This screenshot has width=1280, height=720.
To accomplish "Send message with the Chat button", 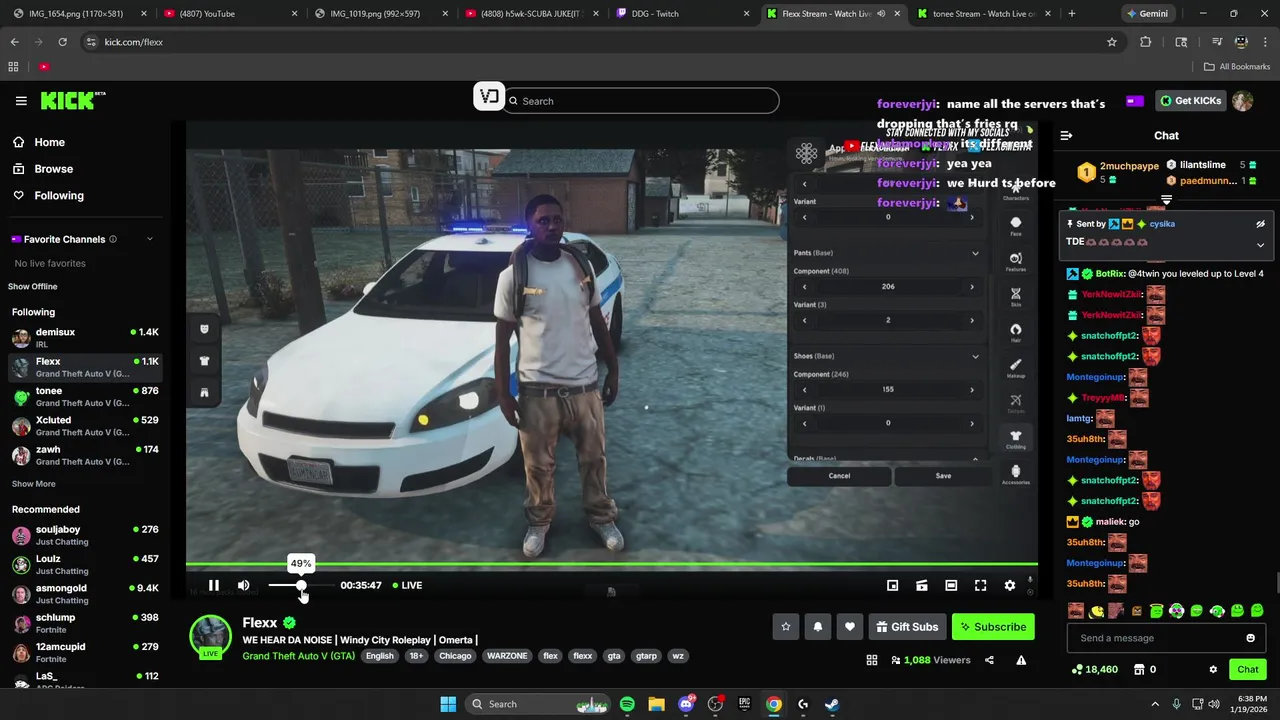I will 1247,669.
